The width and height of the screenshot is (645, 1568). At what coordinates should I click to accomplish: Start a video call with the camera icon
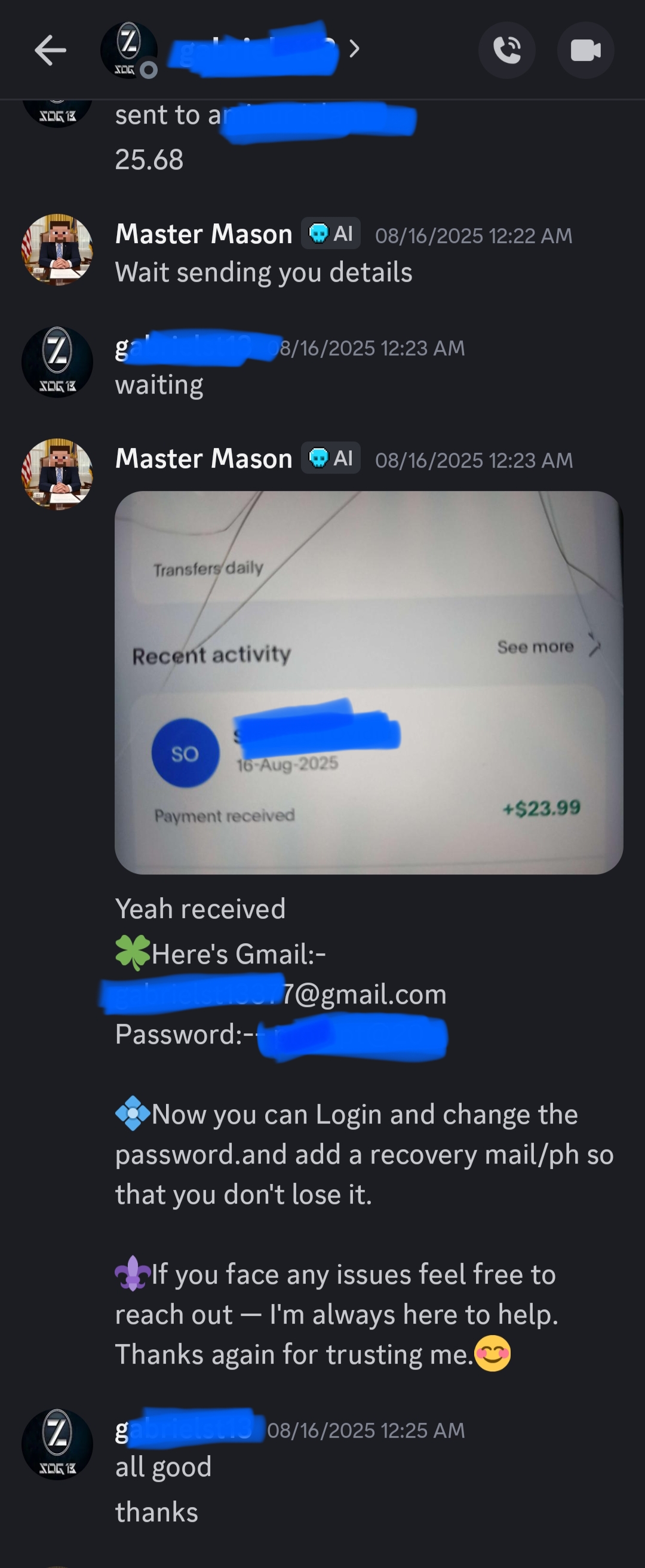585,50
